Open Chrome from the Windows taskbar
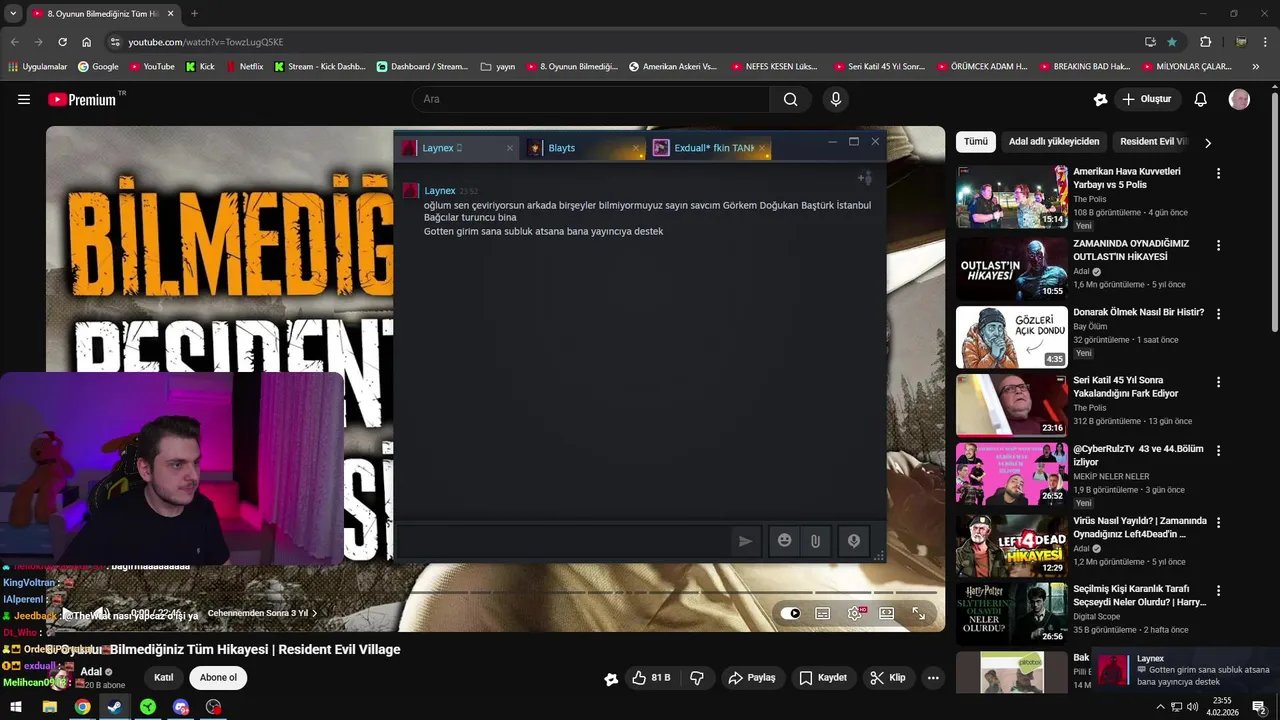Screen dimensions: 1280x720 coord(82,707)
